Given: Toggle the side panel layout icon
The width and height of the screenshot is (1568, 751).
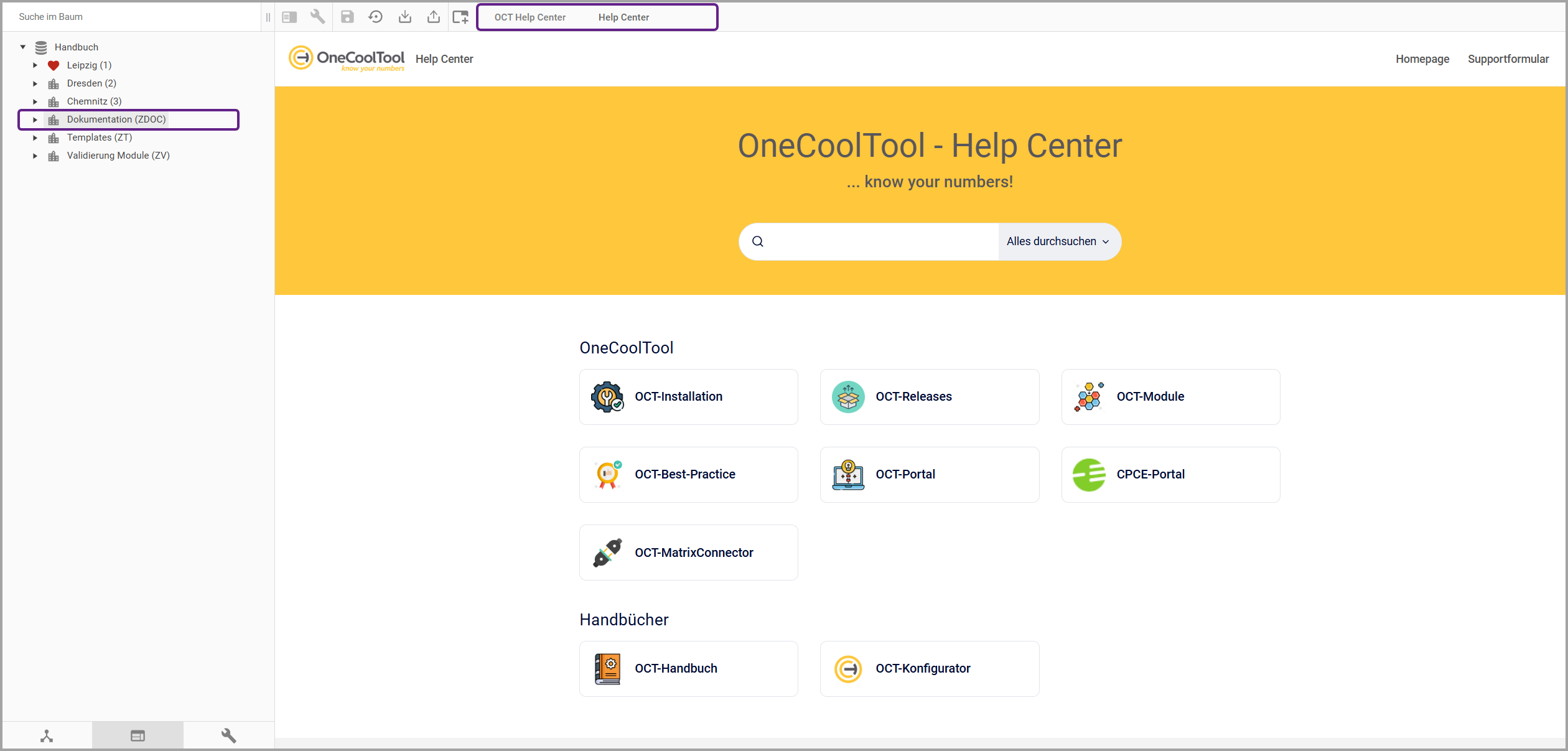Looking at the screenshot, I should tap(289, 17).
